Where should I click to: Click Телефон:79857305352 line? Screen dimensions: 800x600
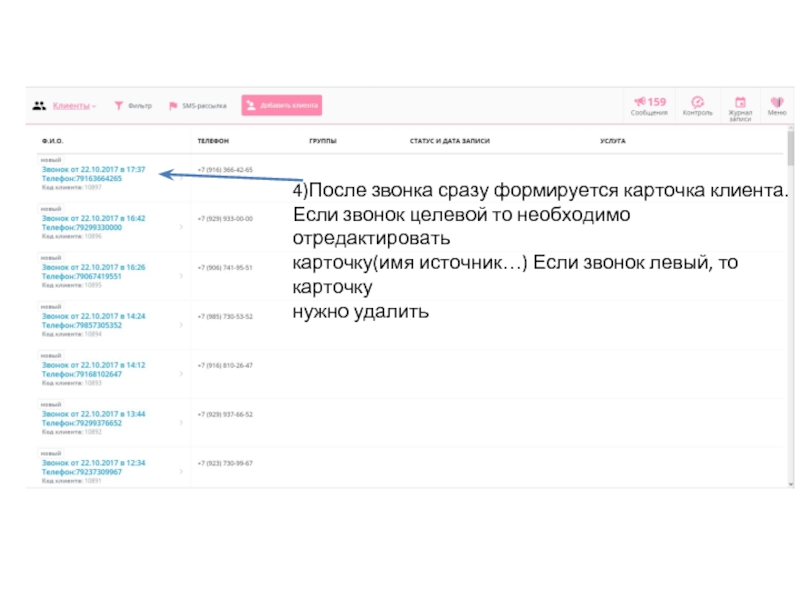click(82, 326)
